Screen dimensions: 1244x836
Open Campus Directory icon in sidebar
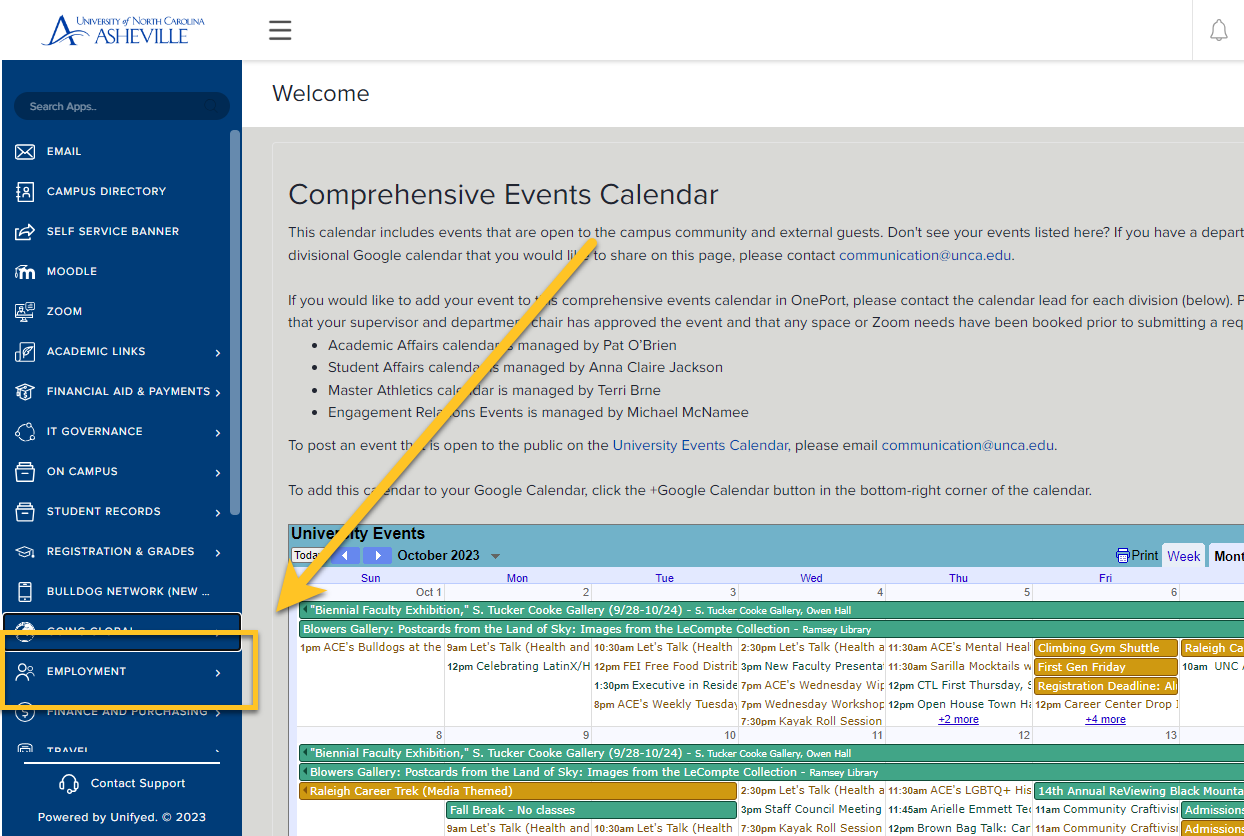click(x=26, y=192)
